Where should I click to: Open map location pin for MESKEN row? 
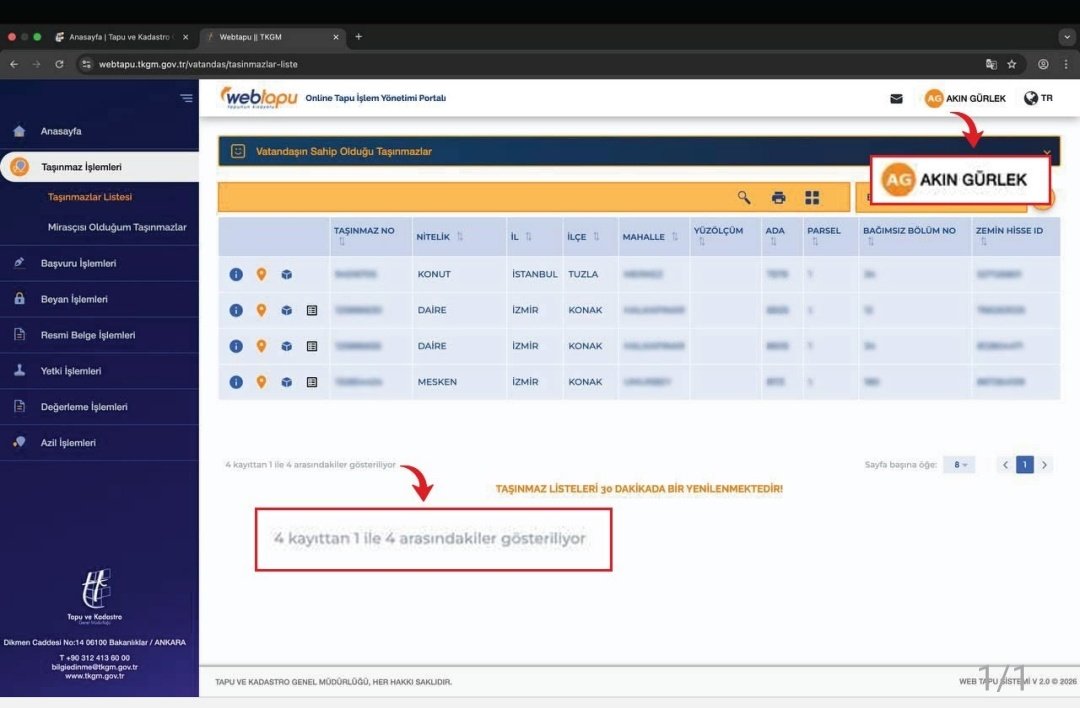pos(261,382)
